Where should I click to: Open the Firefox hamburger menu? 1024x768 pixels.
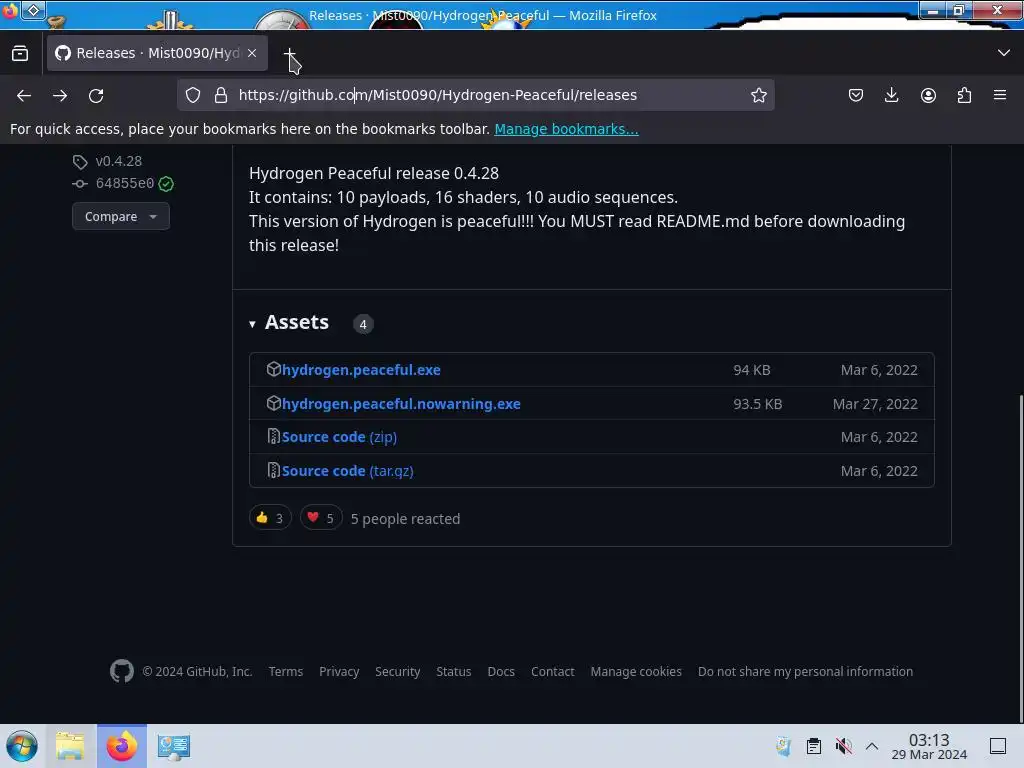pos(1000,95)
